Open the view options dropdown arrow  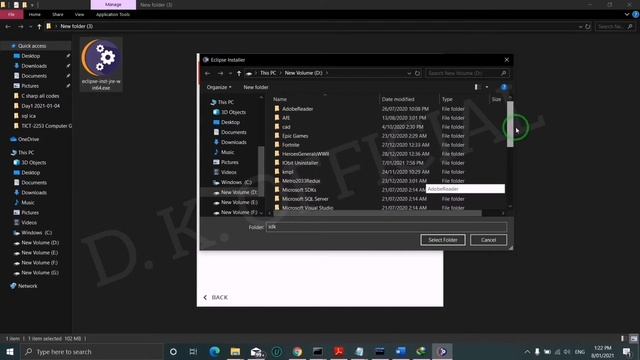coord(487,87)
